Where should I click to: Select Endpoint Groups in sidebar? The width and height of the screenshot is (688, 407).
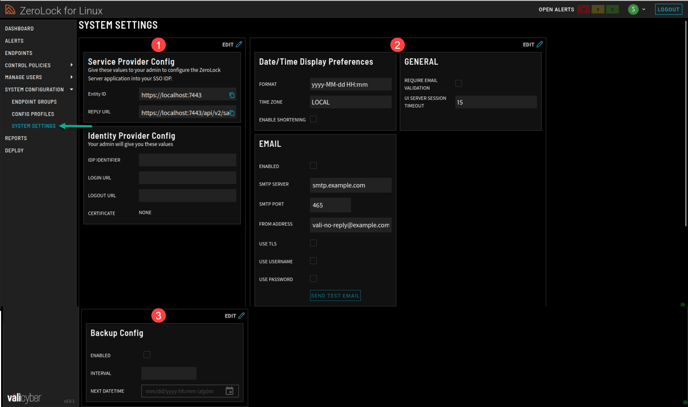34,102
